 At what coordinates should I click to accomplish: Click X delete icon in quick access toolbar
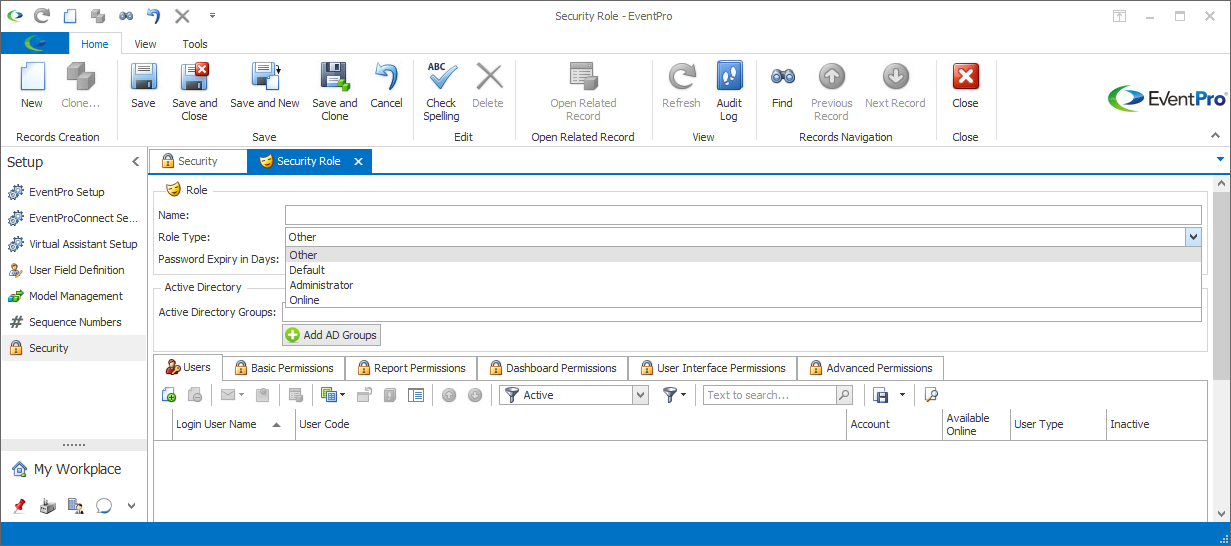181,16
